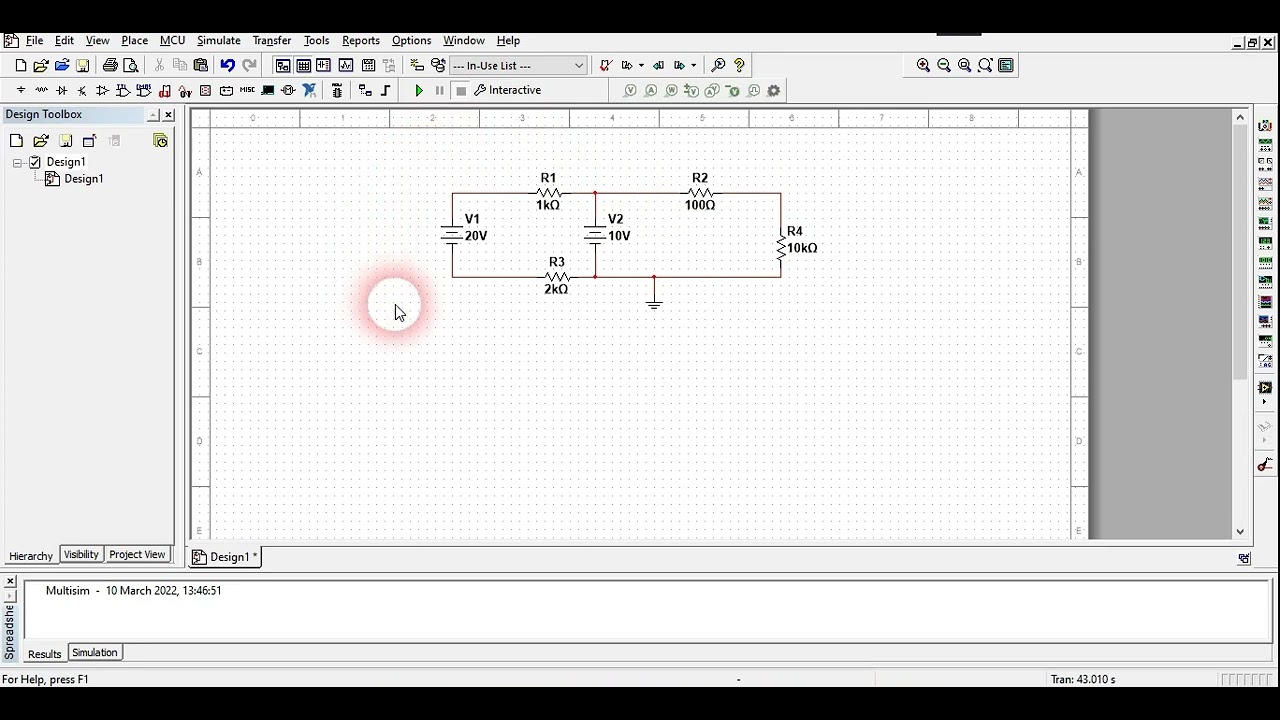1280x720 pixels.
Task: Place a transistor from the component toolbar
Action: 82,90
